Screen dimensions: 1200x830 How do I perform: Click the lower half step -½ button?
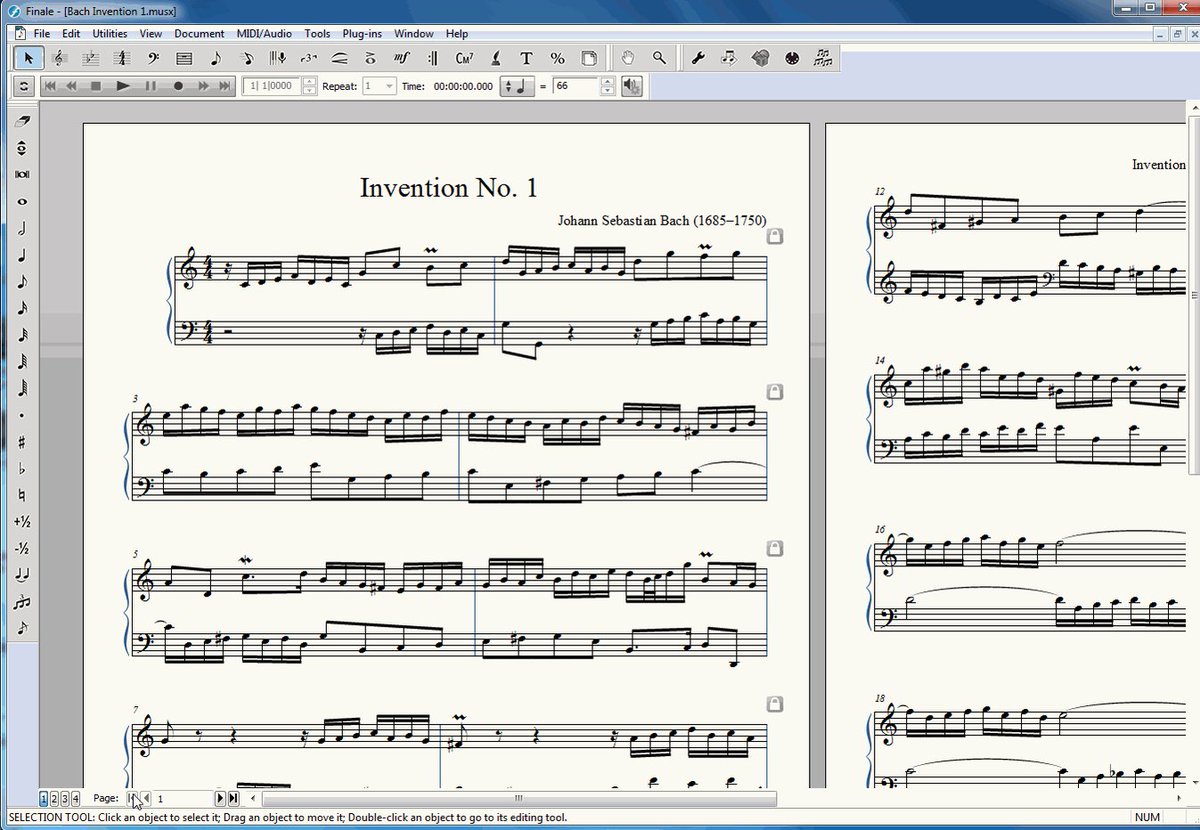(x=22, y=548)
